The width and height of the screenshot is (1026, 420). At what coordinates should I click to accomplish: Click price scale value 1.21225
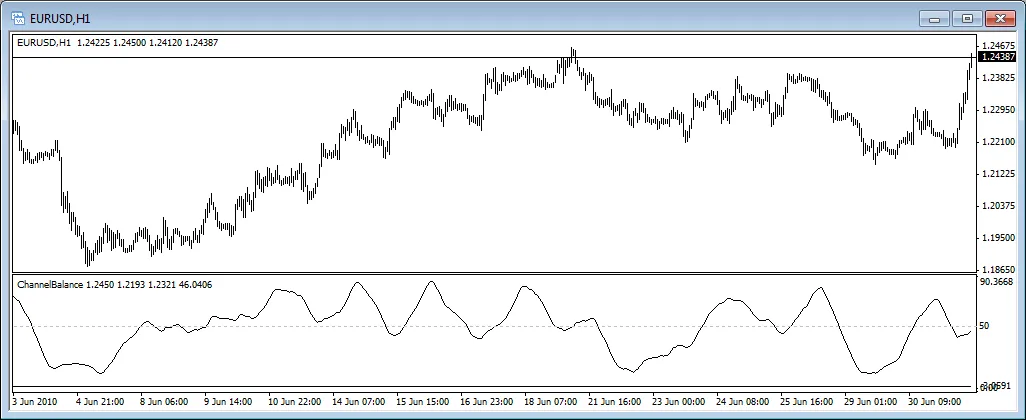point(999,174)
